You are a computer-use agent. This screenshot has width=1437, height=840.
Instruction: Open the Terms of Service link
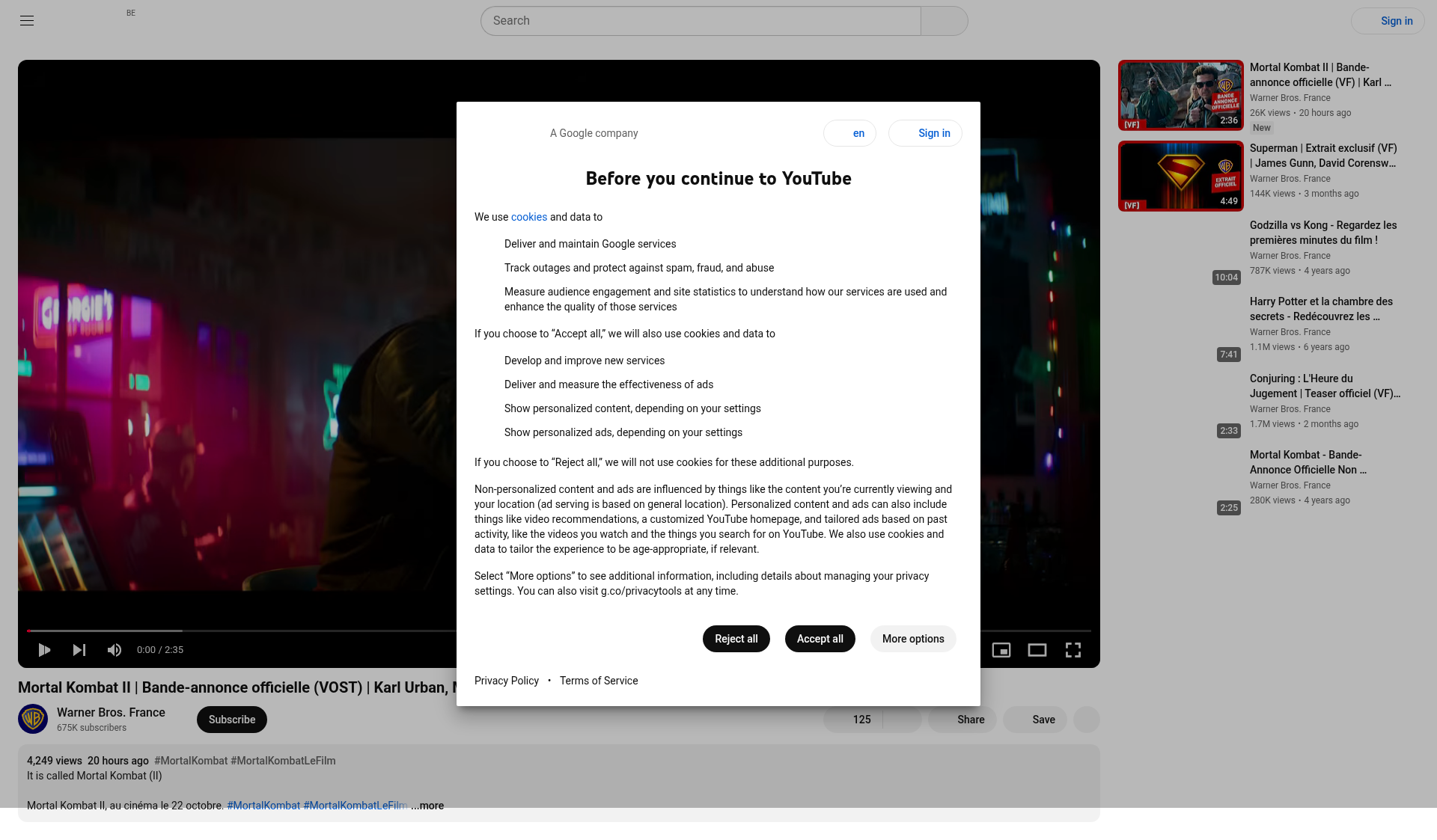pyautogui.click(x=599, y=681)
